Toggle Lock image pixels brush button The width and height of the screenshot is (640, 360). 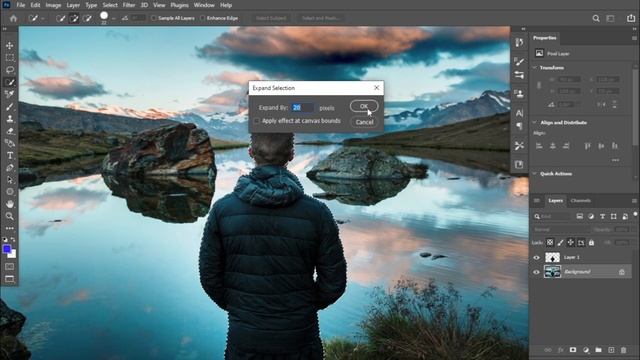tap(560, 242)
